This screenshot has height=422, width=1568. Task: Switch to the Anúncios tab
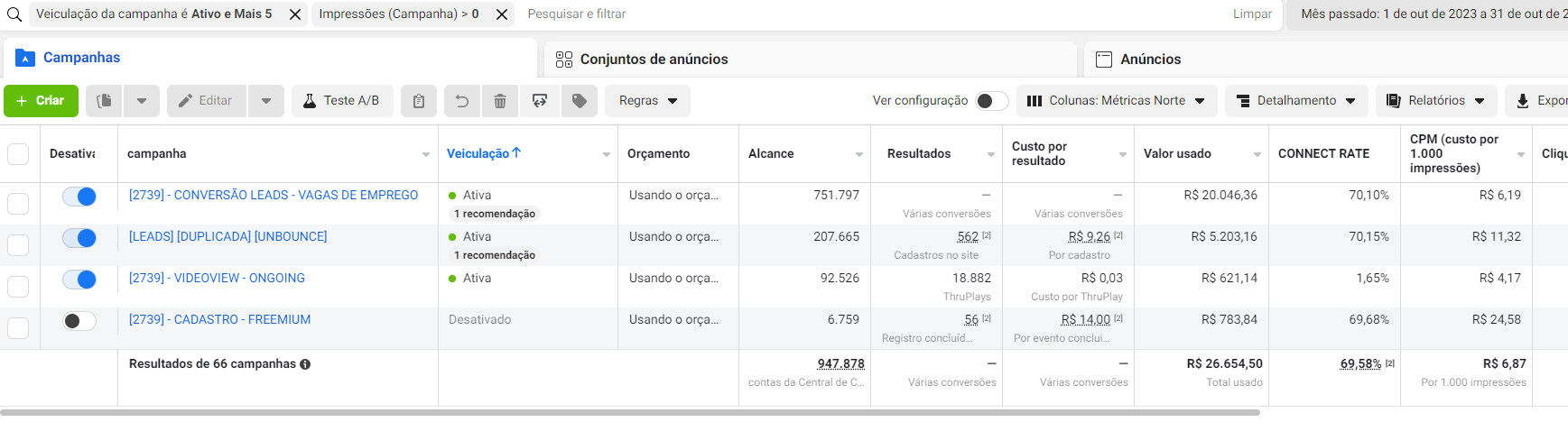click(x=1150, y=60)
